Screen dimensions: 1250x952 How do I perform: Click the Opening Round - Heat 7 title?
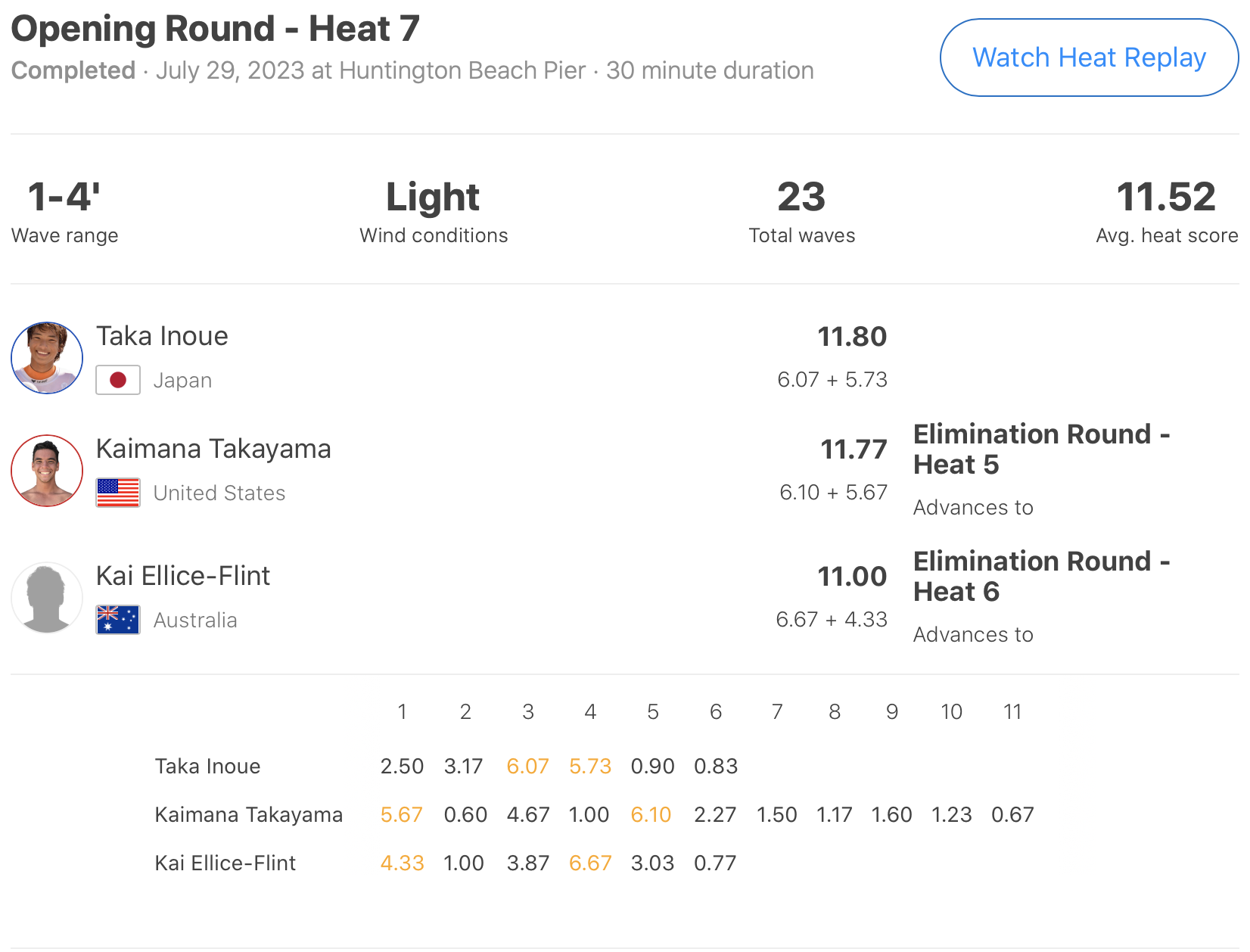(215, 29)
